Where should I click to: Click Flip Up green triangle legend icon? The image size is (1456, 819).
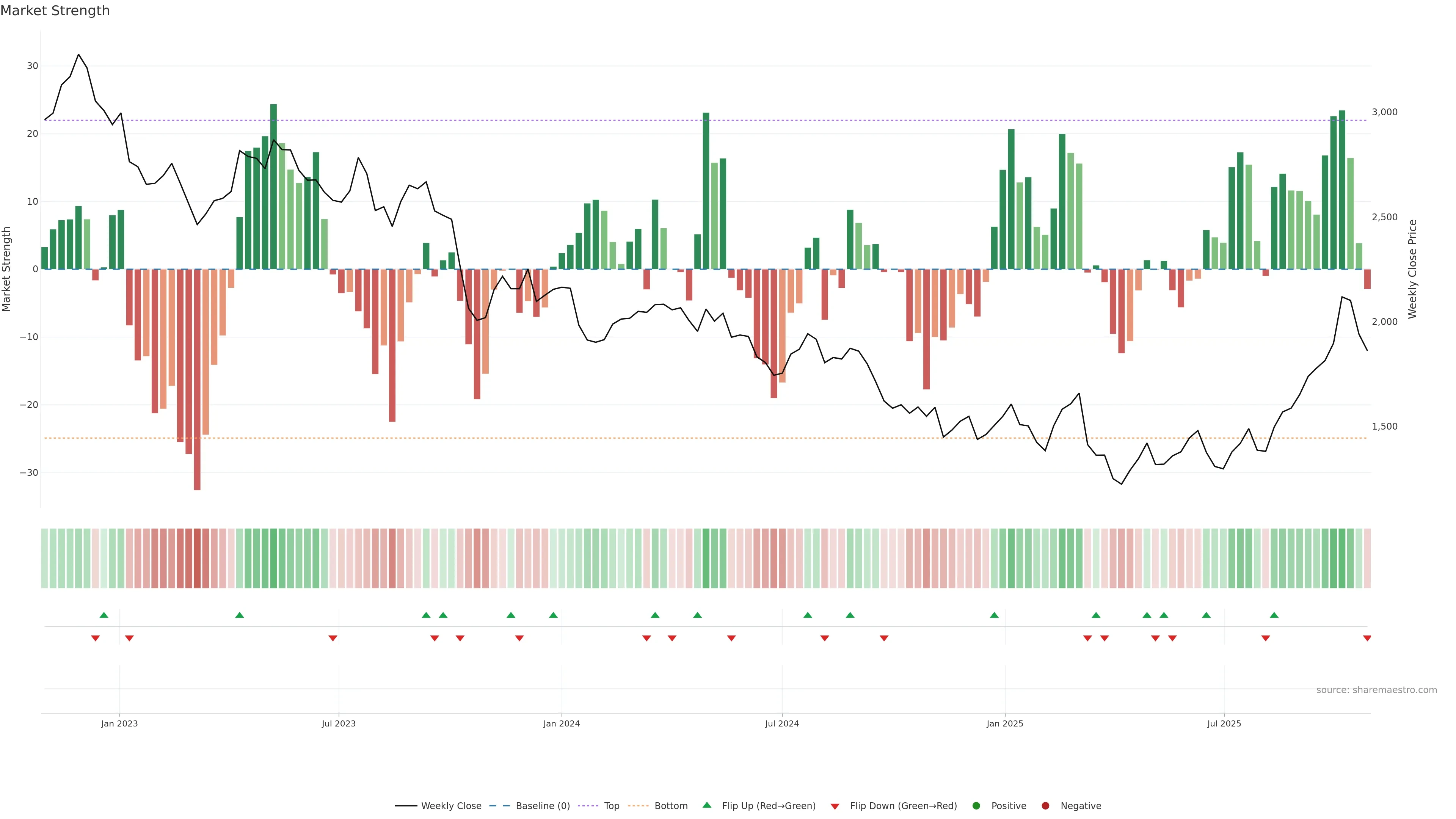[706, 805]
